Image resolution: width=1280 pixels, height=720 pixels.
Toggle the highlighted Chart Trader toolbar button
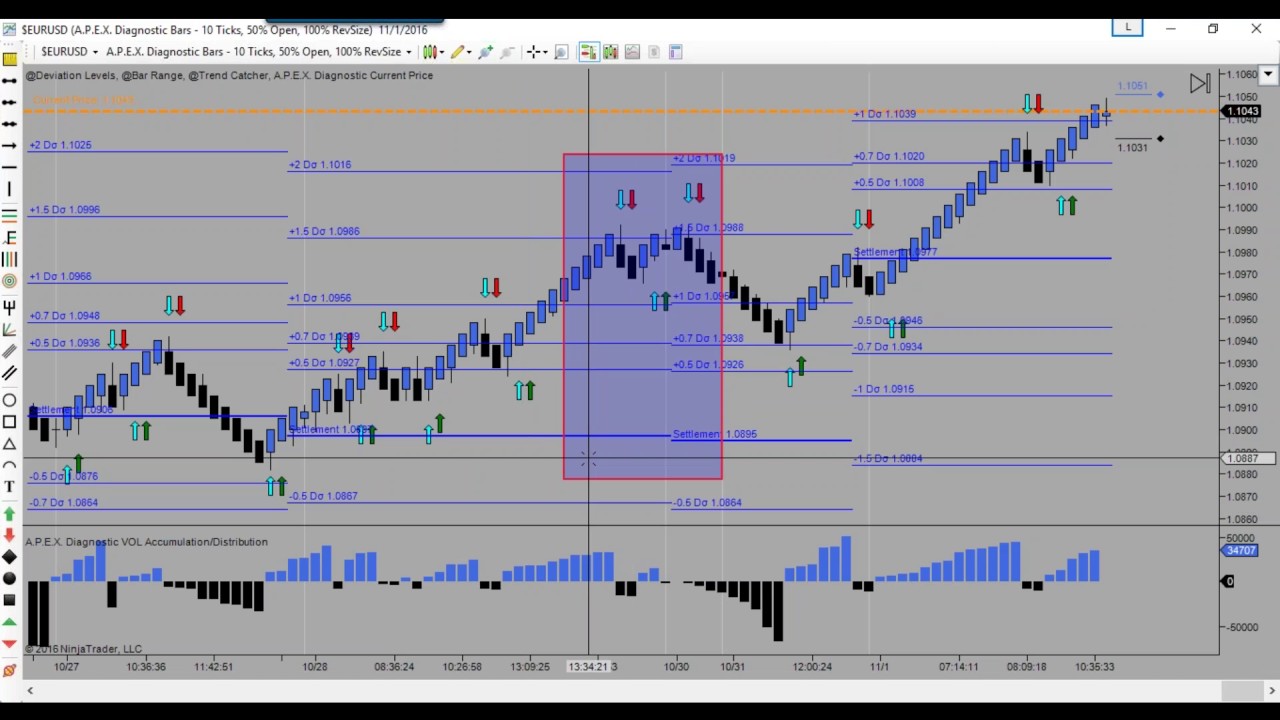589,52
